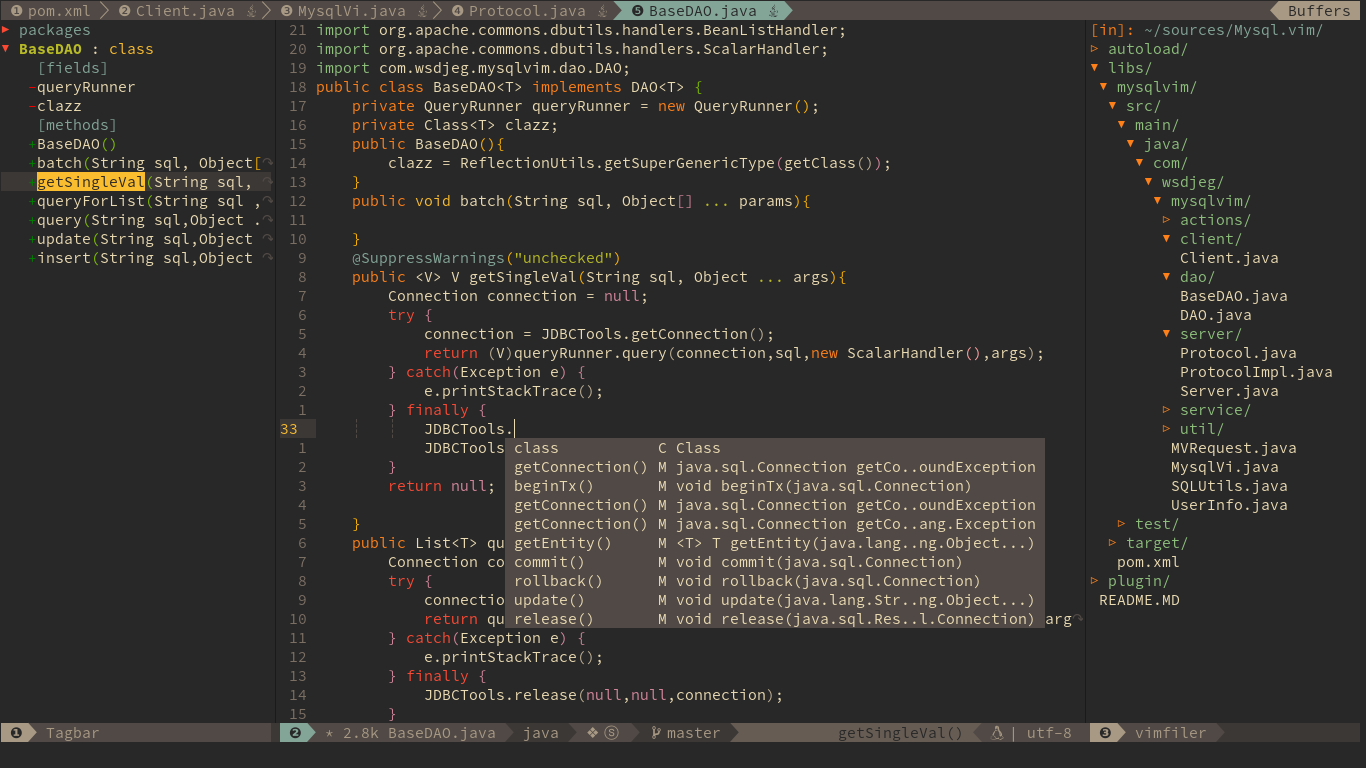Open ProtocolImpl.java from the file tree

pos(1255,372)
